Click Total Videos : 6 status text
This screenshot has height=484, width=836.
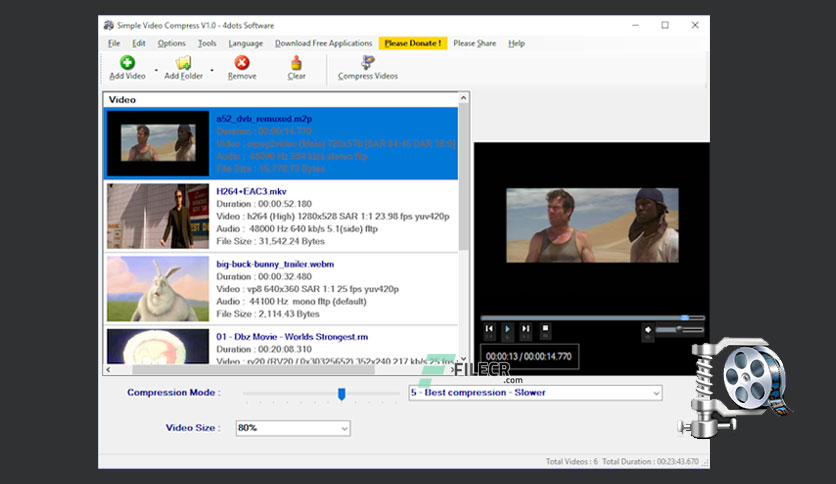[572, 462]
